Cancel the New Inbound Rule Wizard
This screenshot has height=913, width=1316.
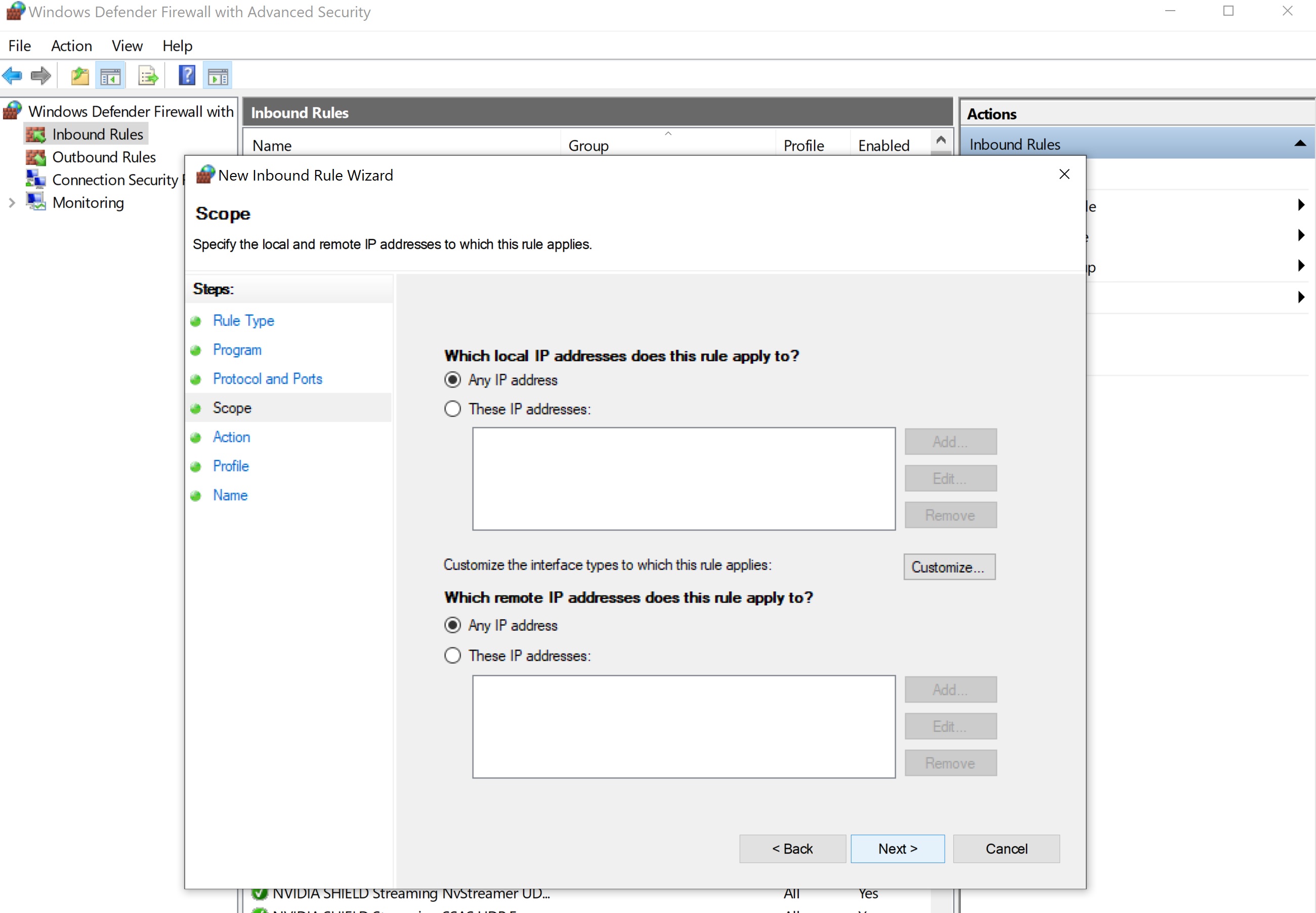pyautogui.click(x=1006, y=849)
